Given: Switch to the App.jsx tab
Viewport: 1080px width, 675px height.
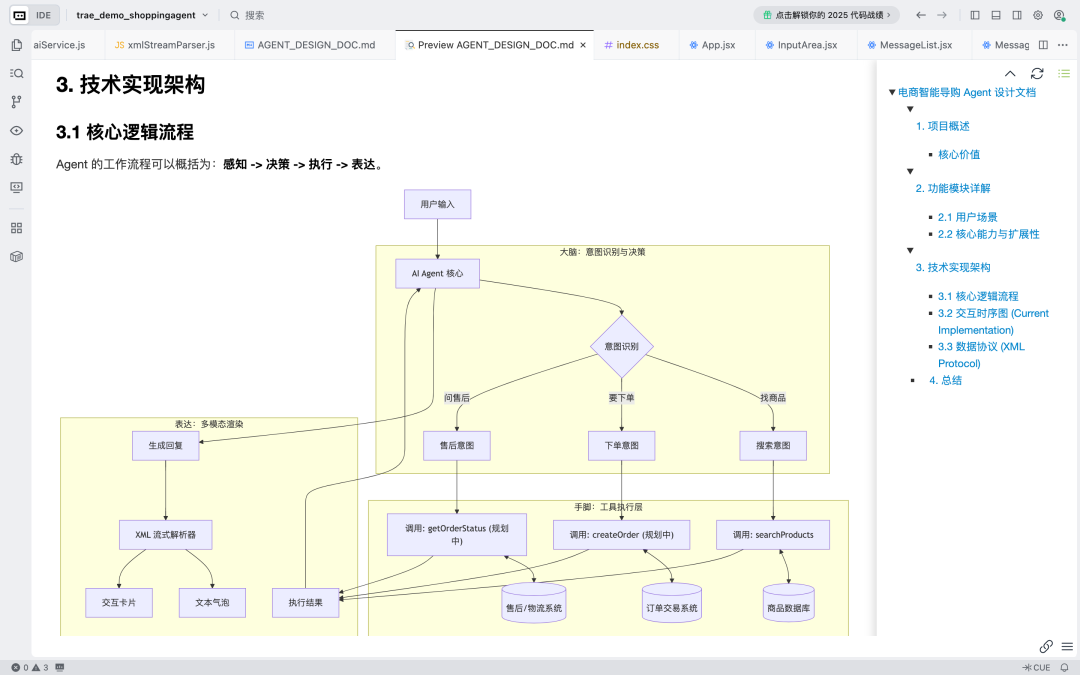Looking at the screenshot, I should pos(715,44).
